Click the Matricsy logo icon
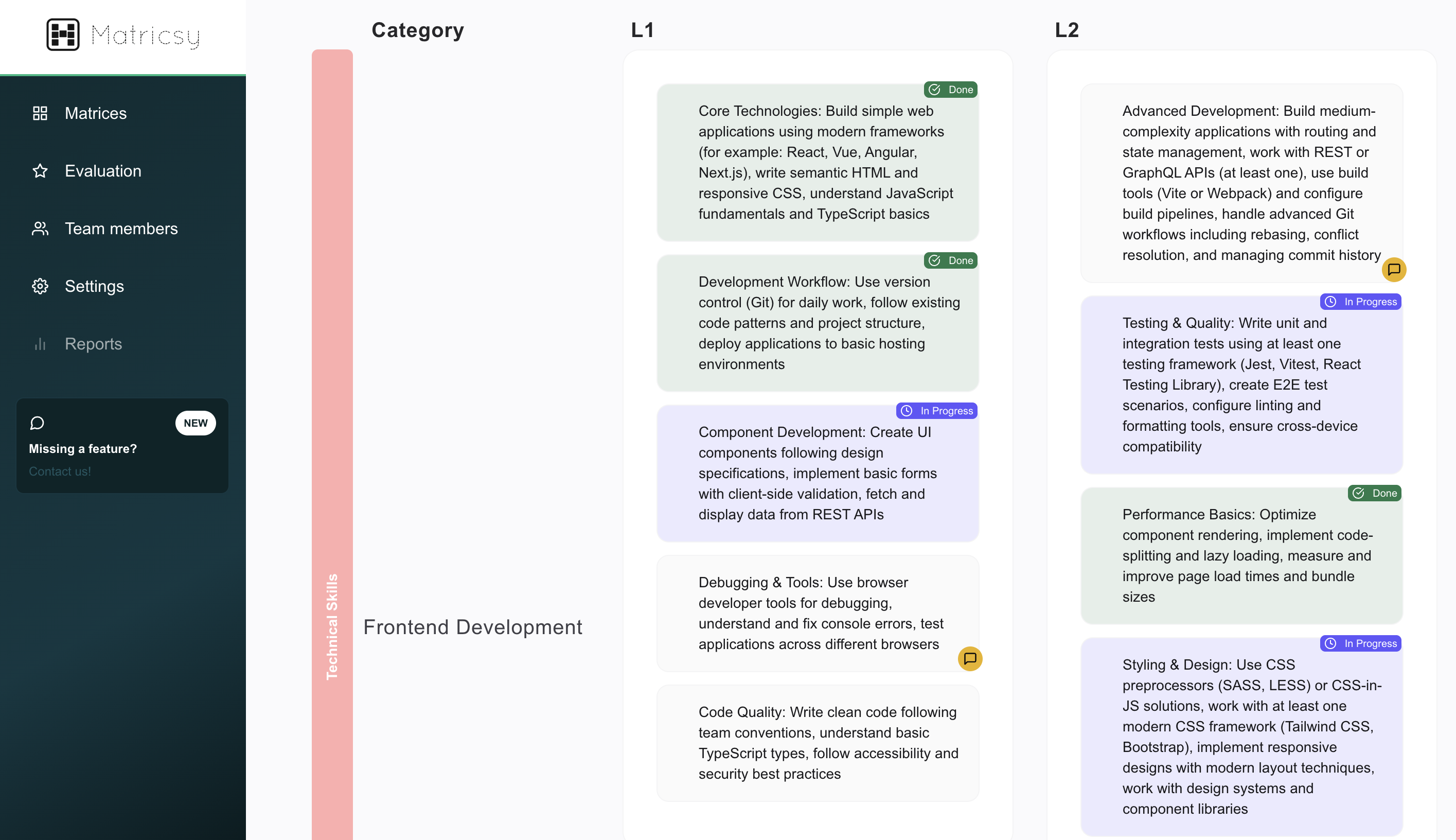This screenshot has height=840, width=1456. [63, 34]
